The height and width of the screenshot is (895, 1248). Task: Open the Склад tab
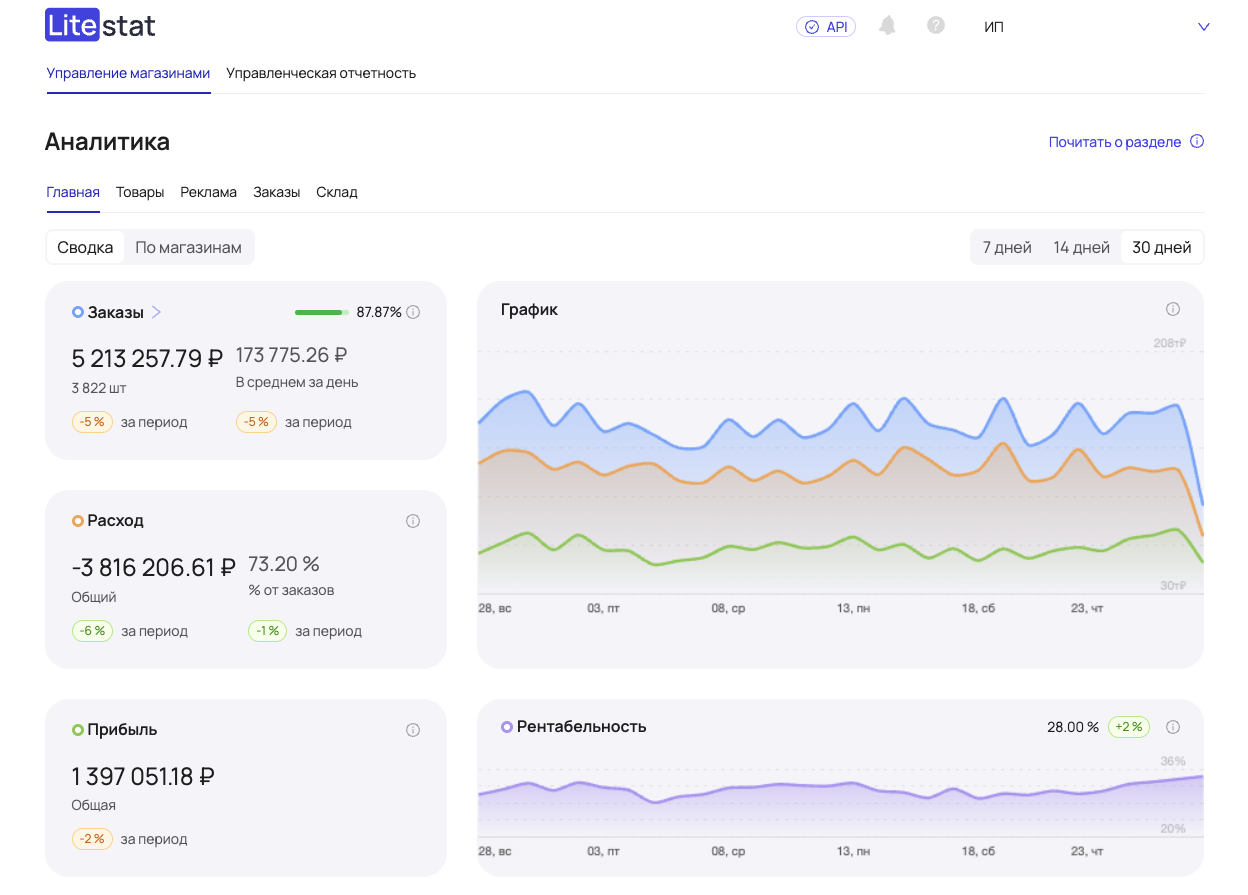click(337, 192)
